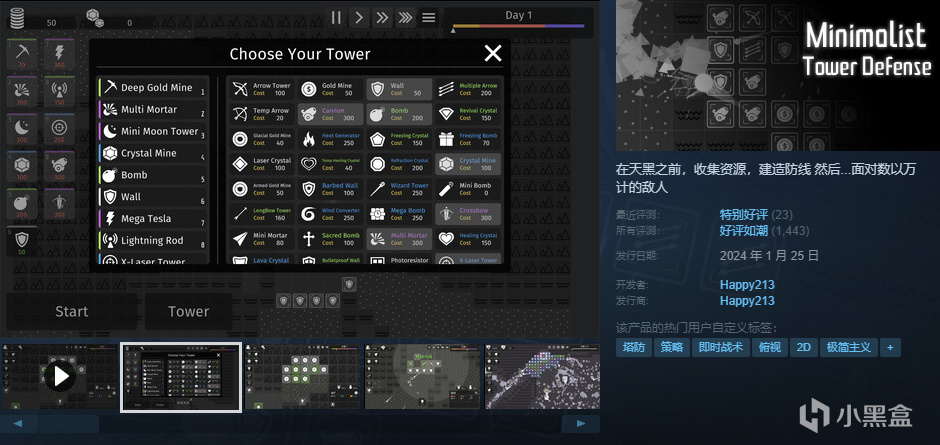Click the 2D tag
Screen dimensions: 940x445
point(804,347)
